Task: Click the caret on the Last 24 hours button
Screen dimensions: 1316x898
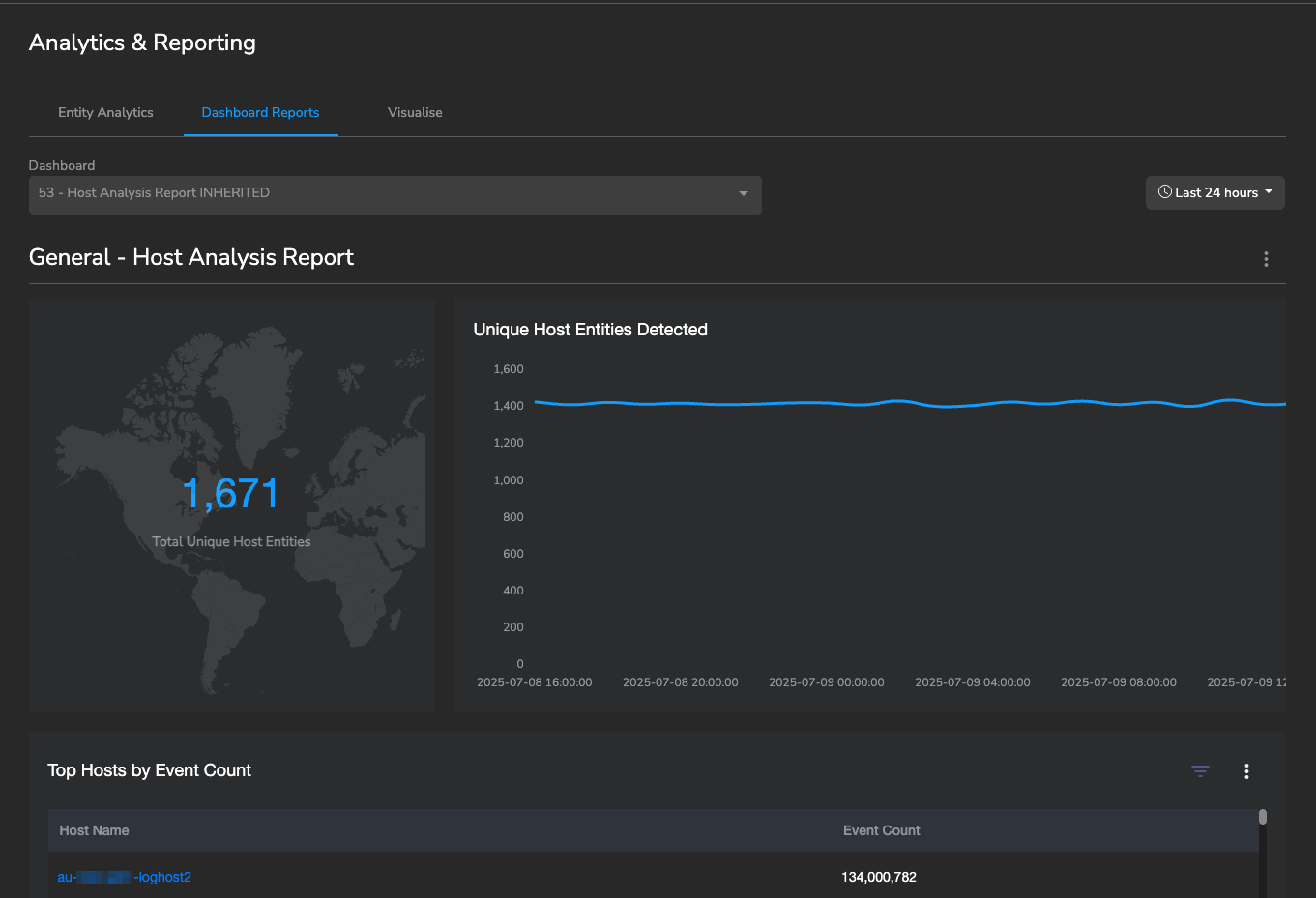Action: click(x=1268, y=192)
